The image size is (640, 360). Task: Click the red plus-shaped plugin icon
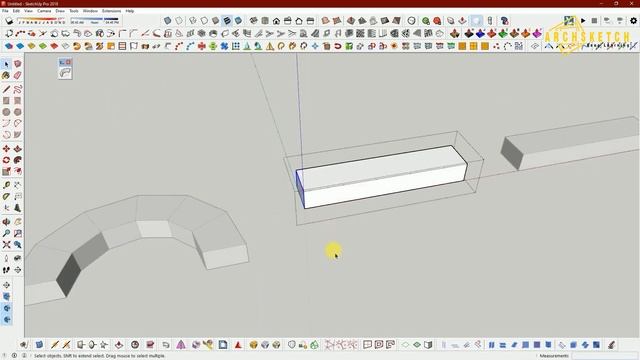tap(202, 46)
